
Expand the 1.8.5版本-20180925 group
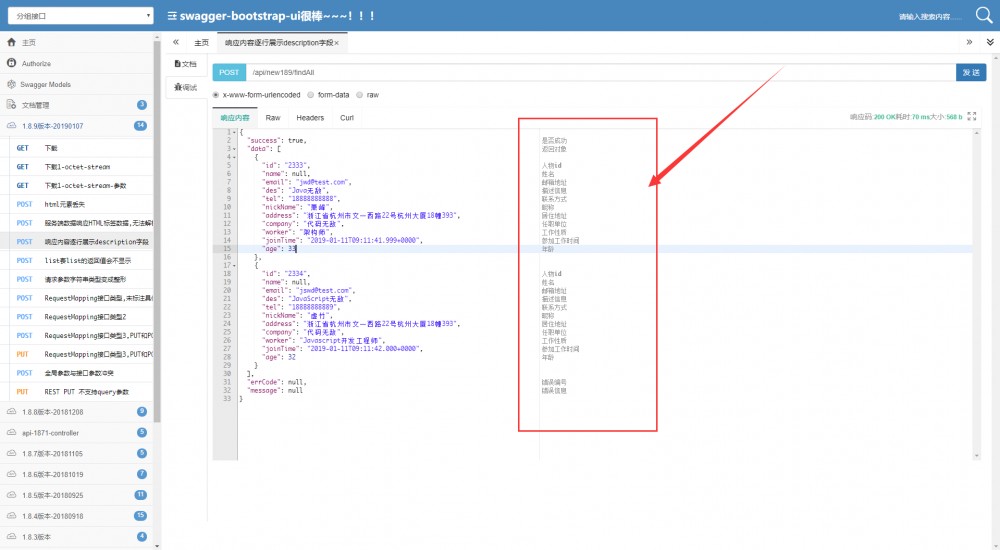[x=77, y=495]
